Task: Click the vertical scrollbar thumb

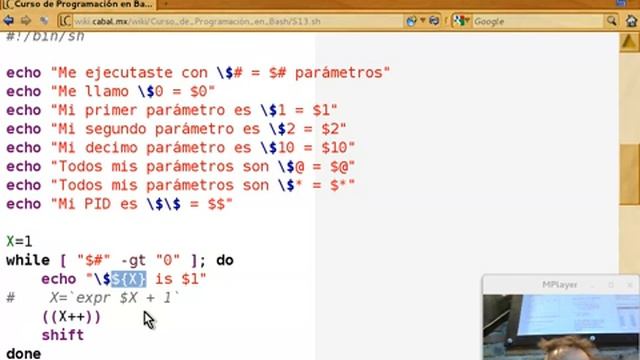Action: (x=629, y=174)
